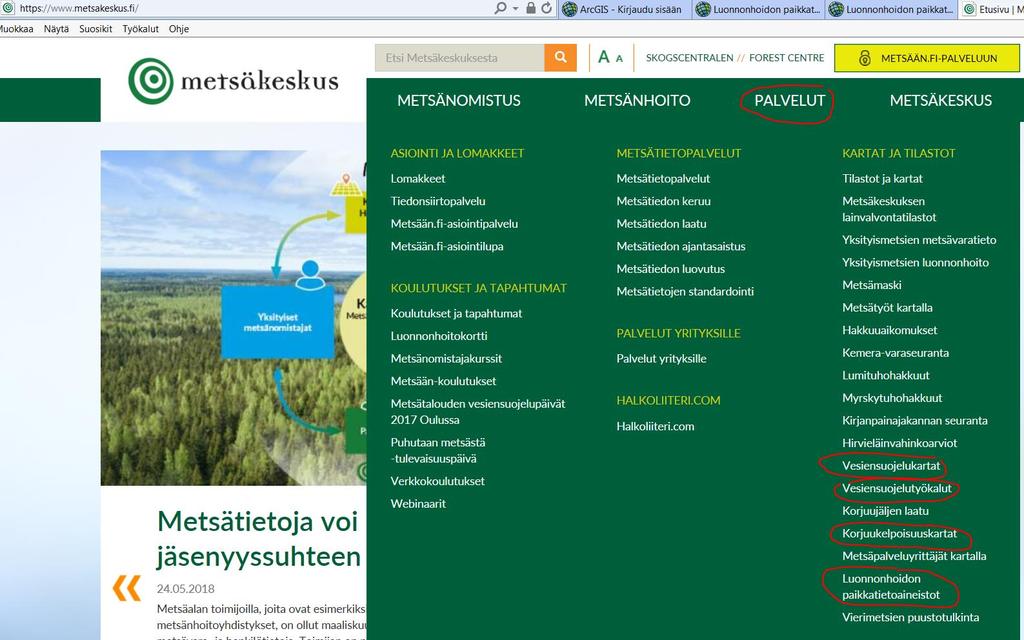
Task: Open the Metsänhoito navigation menu
Action: [x=637, y=101]
